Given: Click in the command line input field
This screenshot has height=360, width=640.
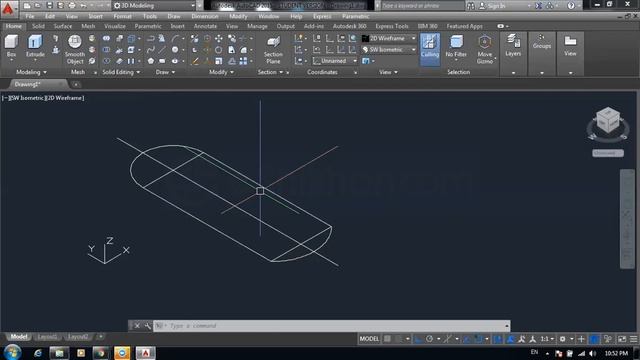Looking at the screenshot, I should [x=331, y=326].
